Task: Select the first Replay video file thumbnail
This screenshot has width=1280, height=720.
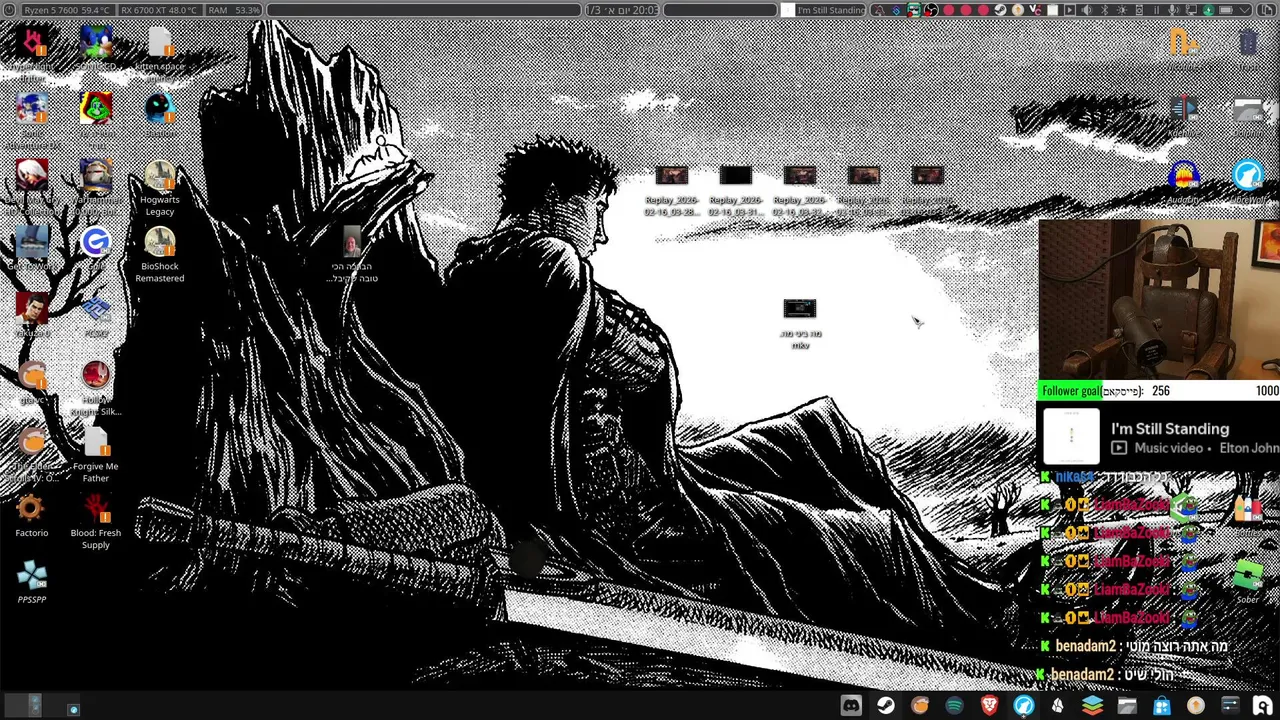Action: click(672, 176)
